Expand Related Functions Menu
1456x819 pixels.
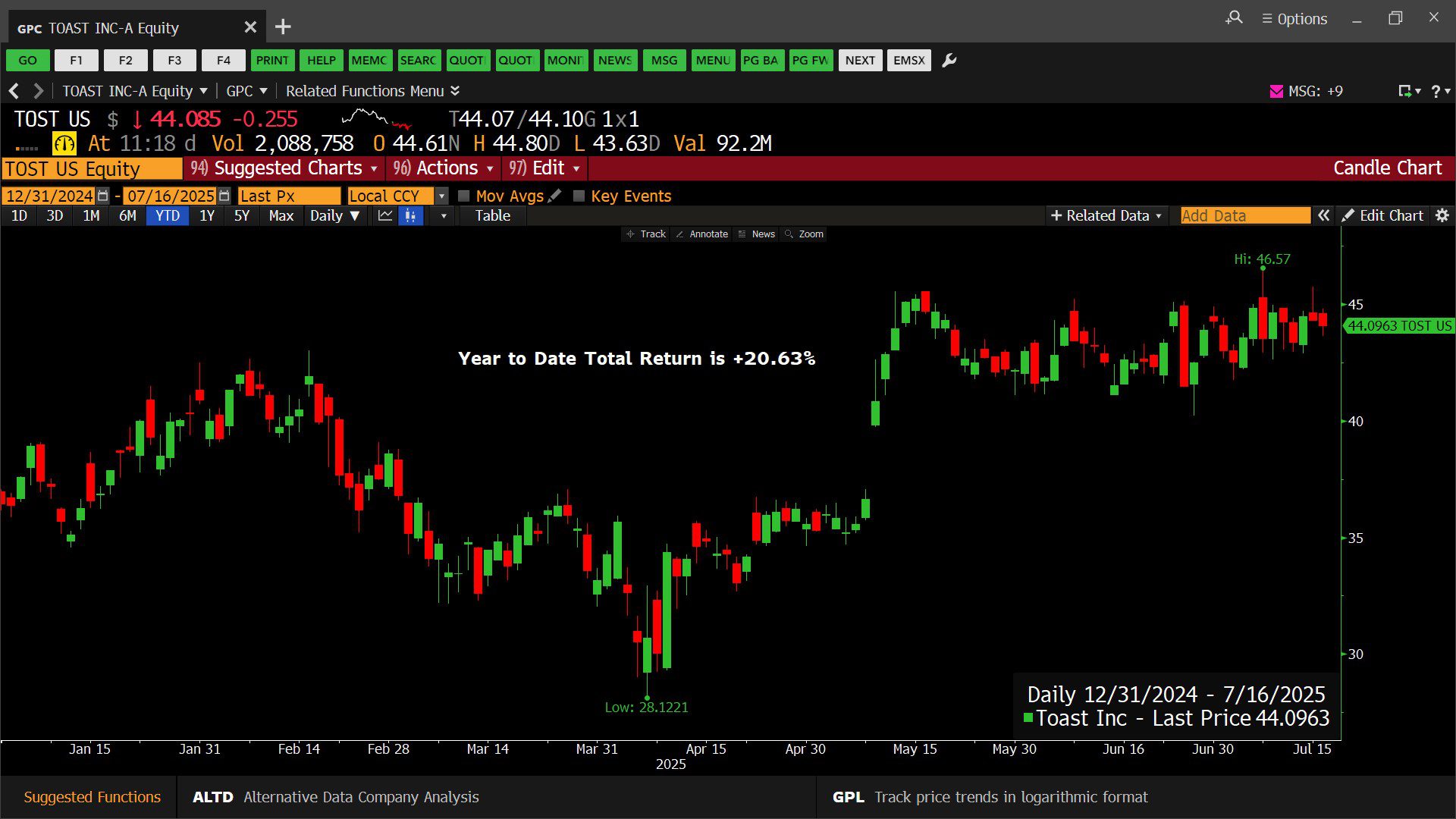pyautogui.click(x=372, y=91)
